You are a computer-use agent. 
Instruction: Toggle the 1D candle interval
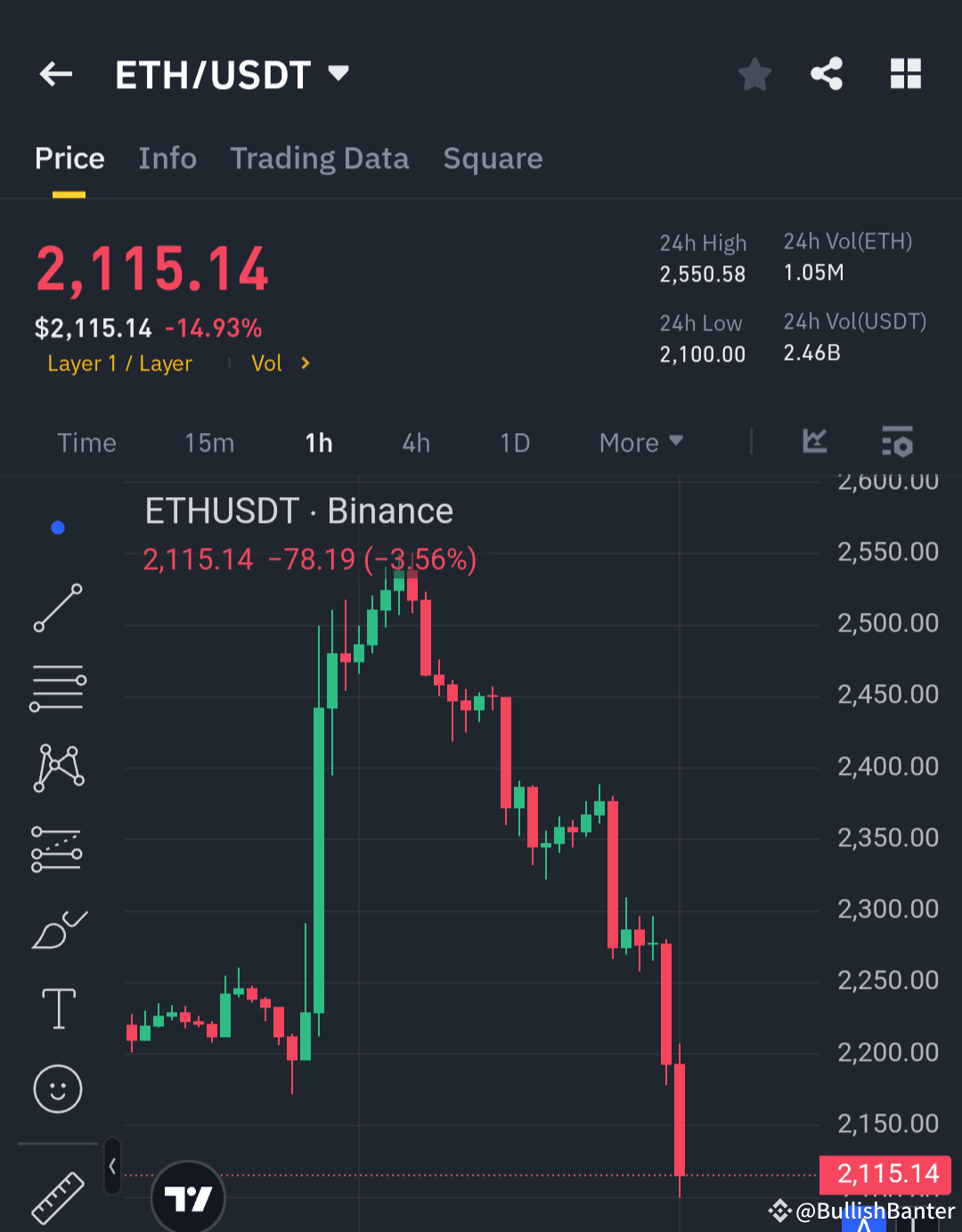515,443
